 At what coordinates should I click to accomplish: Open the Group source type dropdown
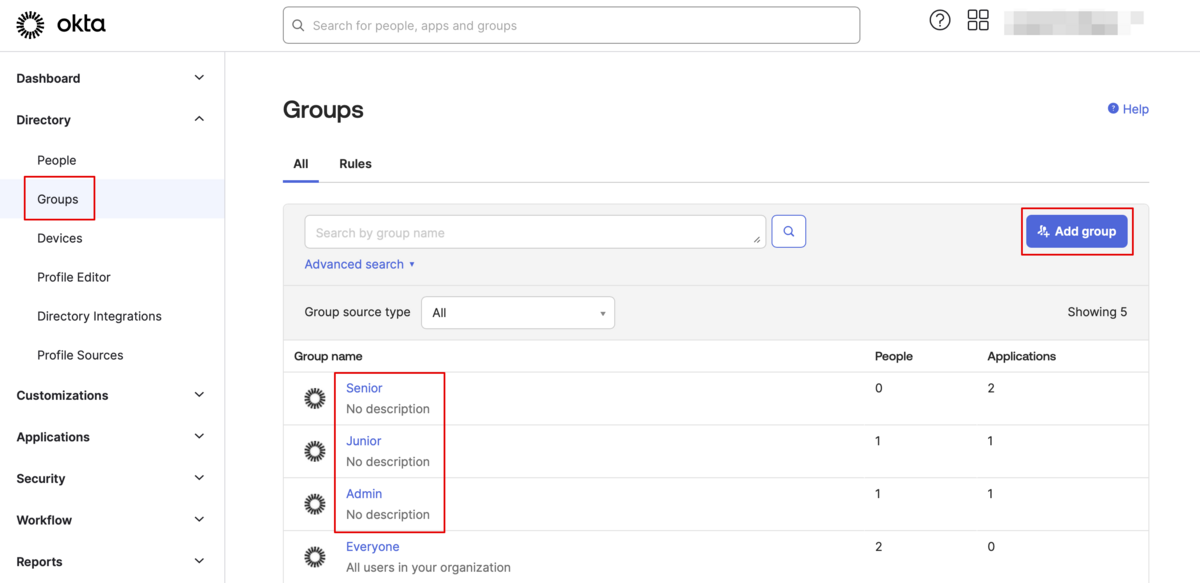coord(517,313)
